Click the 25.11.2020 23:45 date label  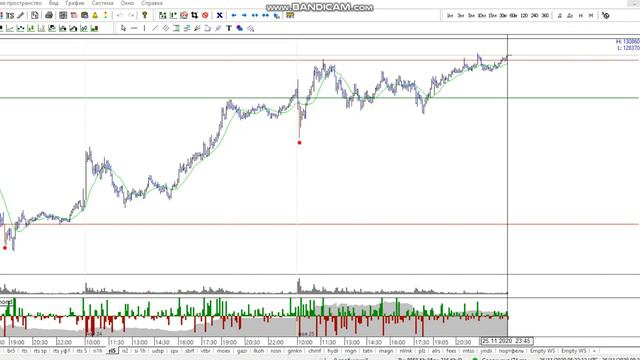click(x=507, y=340)
